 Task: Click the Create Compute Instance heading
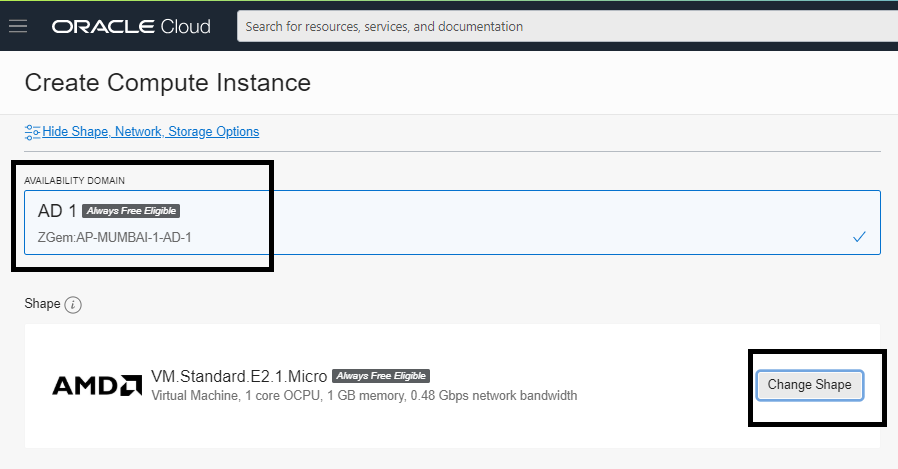(x=168, y=82)
